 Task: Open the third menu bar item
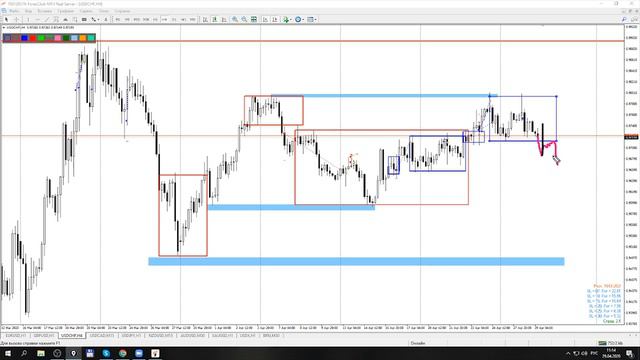(x=44, y=11)
